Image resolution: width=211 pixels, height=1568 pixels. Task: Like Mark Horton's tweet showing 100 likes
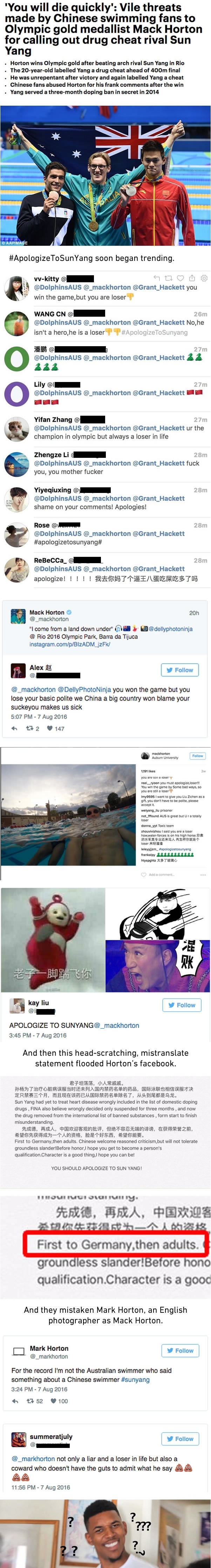tap(54, 1402)
